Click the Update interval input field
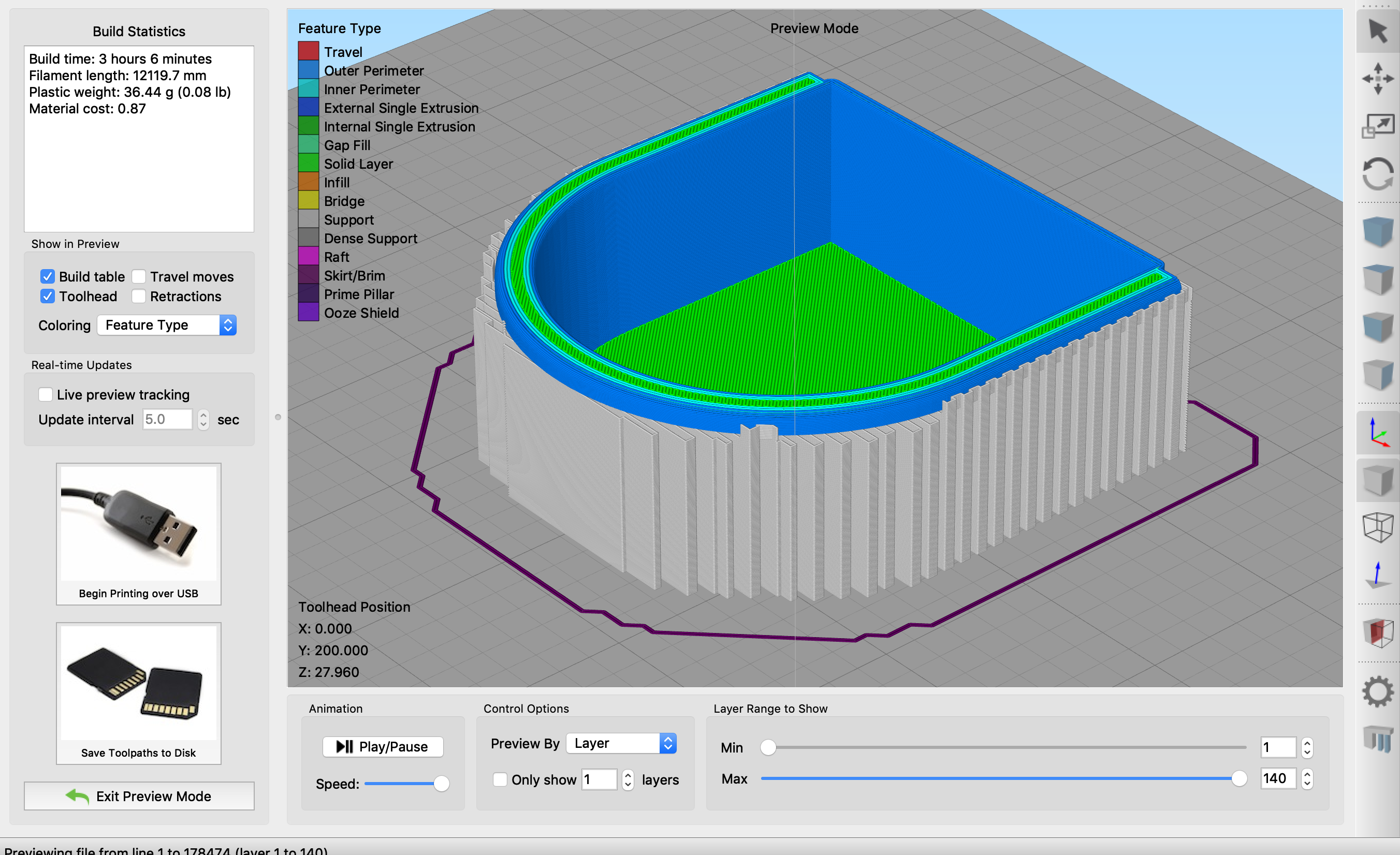The image size is (1400, 855). [168, 419]
